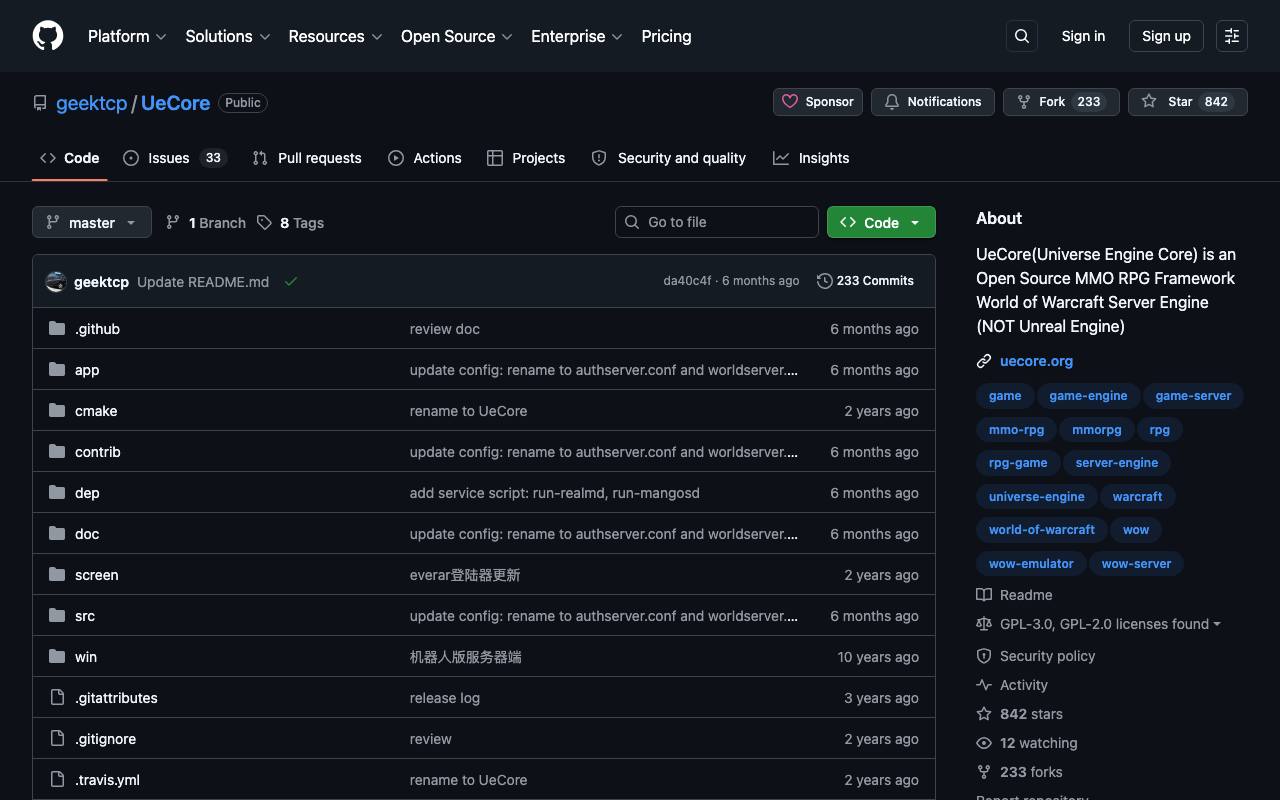Expand the licenses found dropdown

click(1110, 624)
